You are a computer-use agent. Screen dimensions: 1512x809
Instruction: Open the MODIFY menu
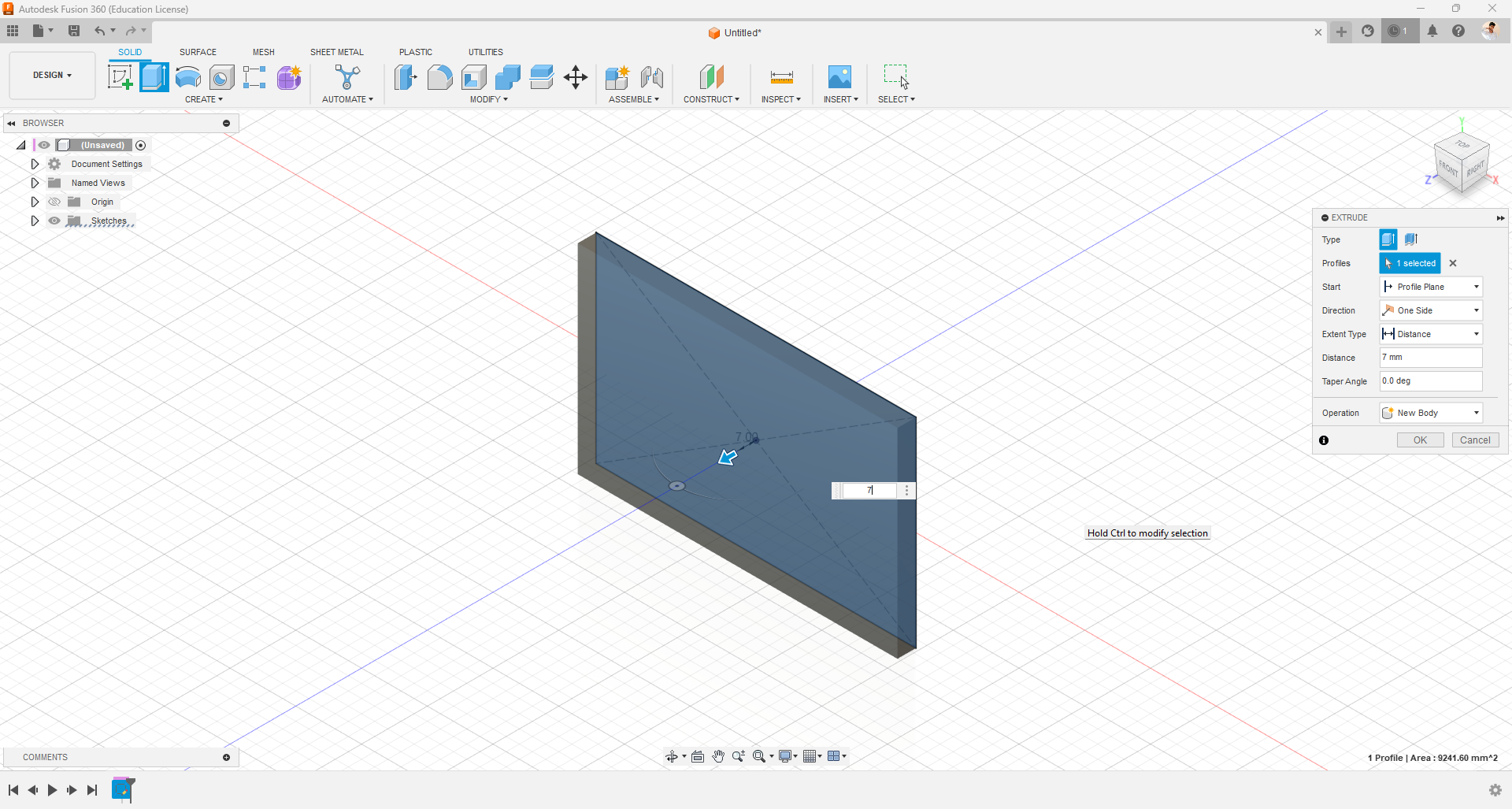tap(489, 99)
